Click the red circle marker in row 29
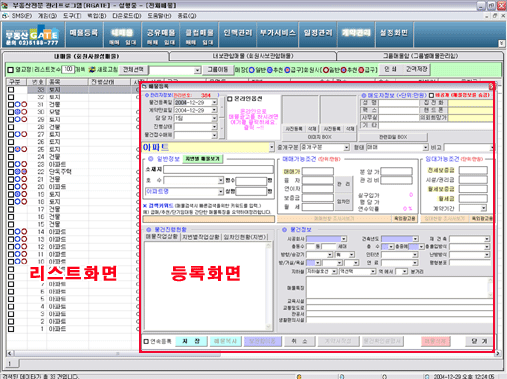The width and height of the screenshot is (507, 379). click(x=24, y=119)
